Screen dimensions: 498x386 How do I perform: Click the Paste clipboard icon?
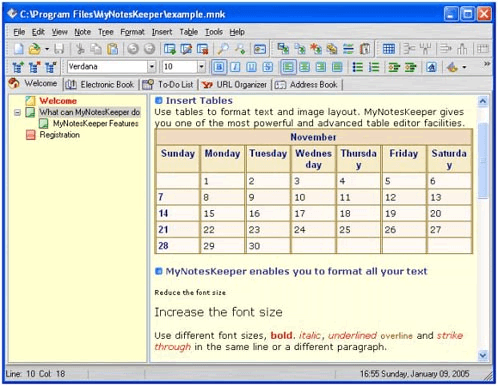112,49
